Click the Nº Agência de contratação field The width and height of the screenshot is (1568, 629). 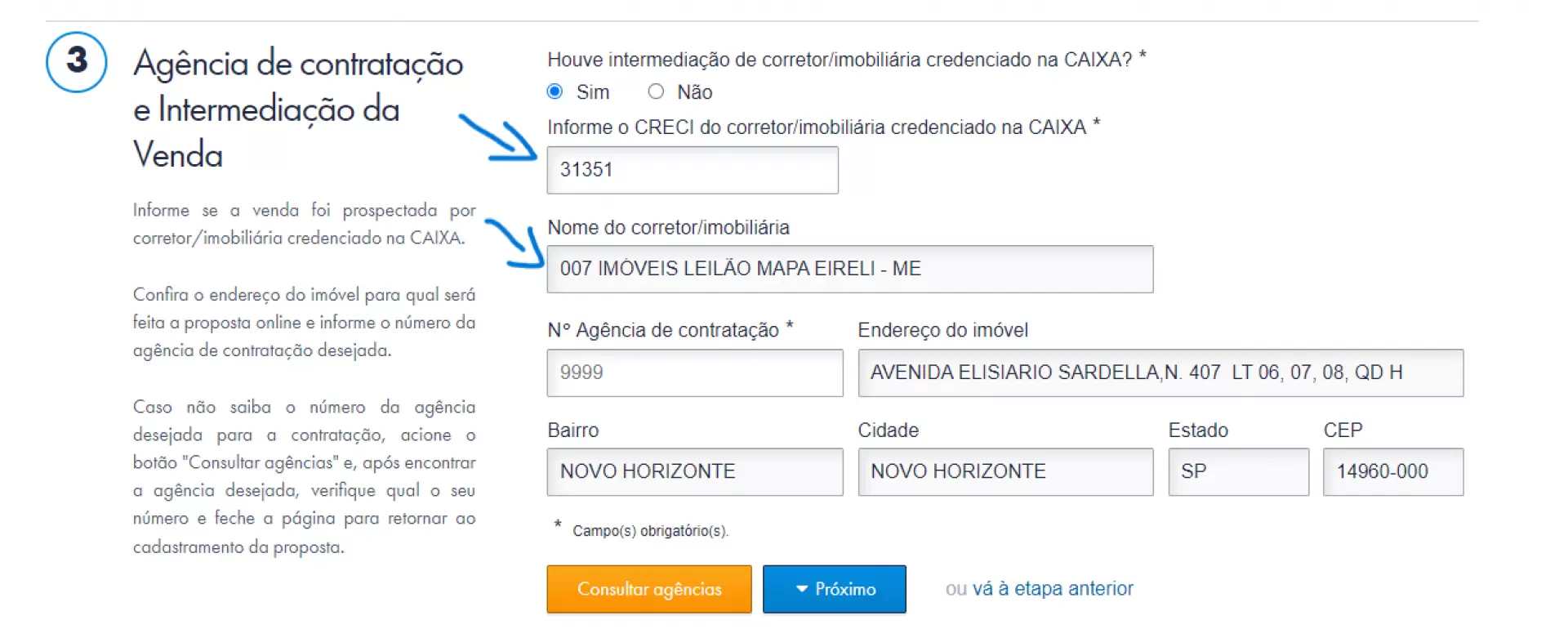click(x=695, y=372)
